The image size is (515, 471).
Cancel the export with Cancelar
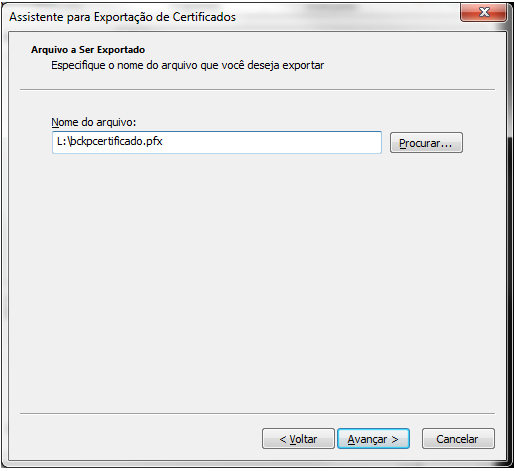pyautogui.click(x=458, y=439)
